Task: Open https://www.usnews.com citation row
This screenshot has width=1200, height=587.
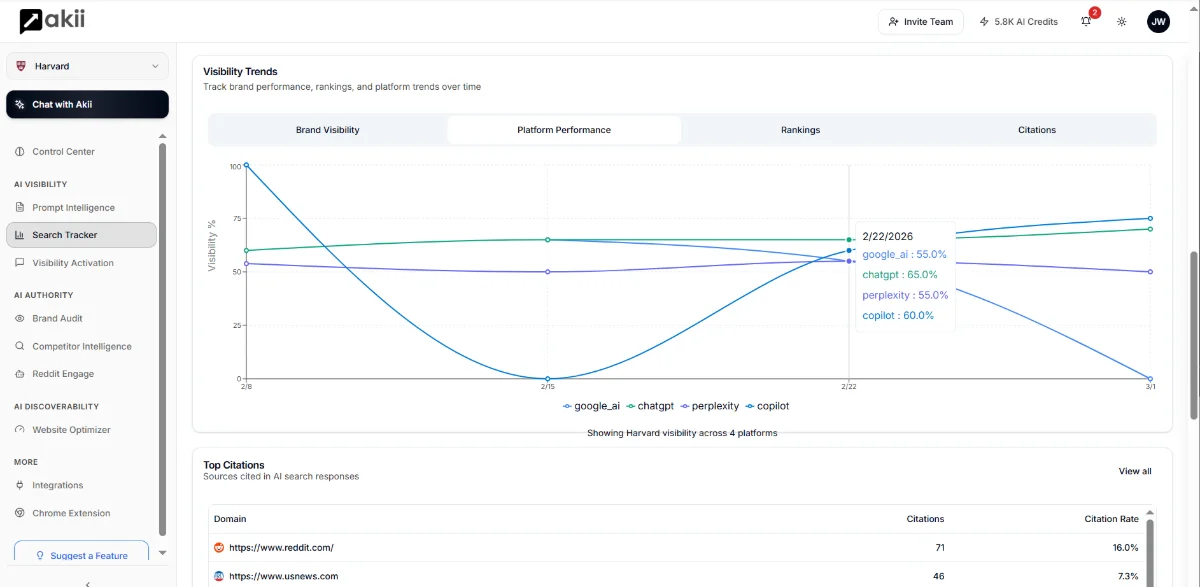Action: pos(675,576)
